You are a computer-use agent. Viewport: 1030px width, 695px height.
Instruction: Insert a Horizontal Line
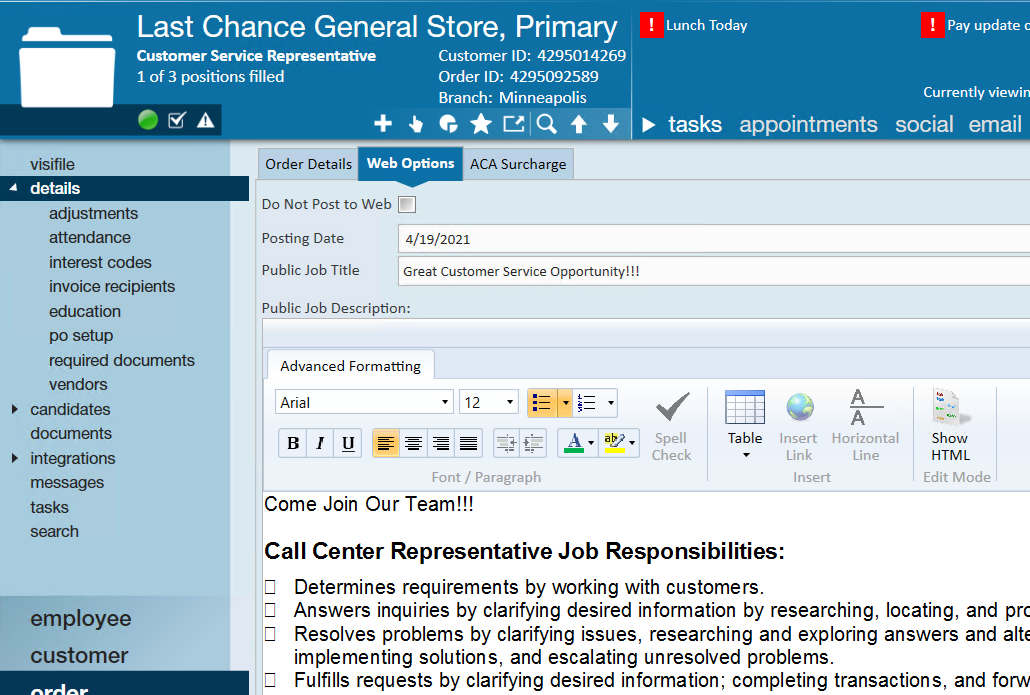(865, 427)
